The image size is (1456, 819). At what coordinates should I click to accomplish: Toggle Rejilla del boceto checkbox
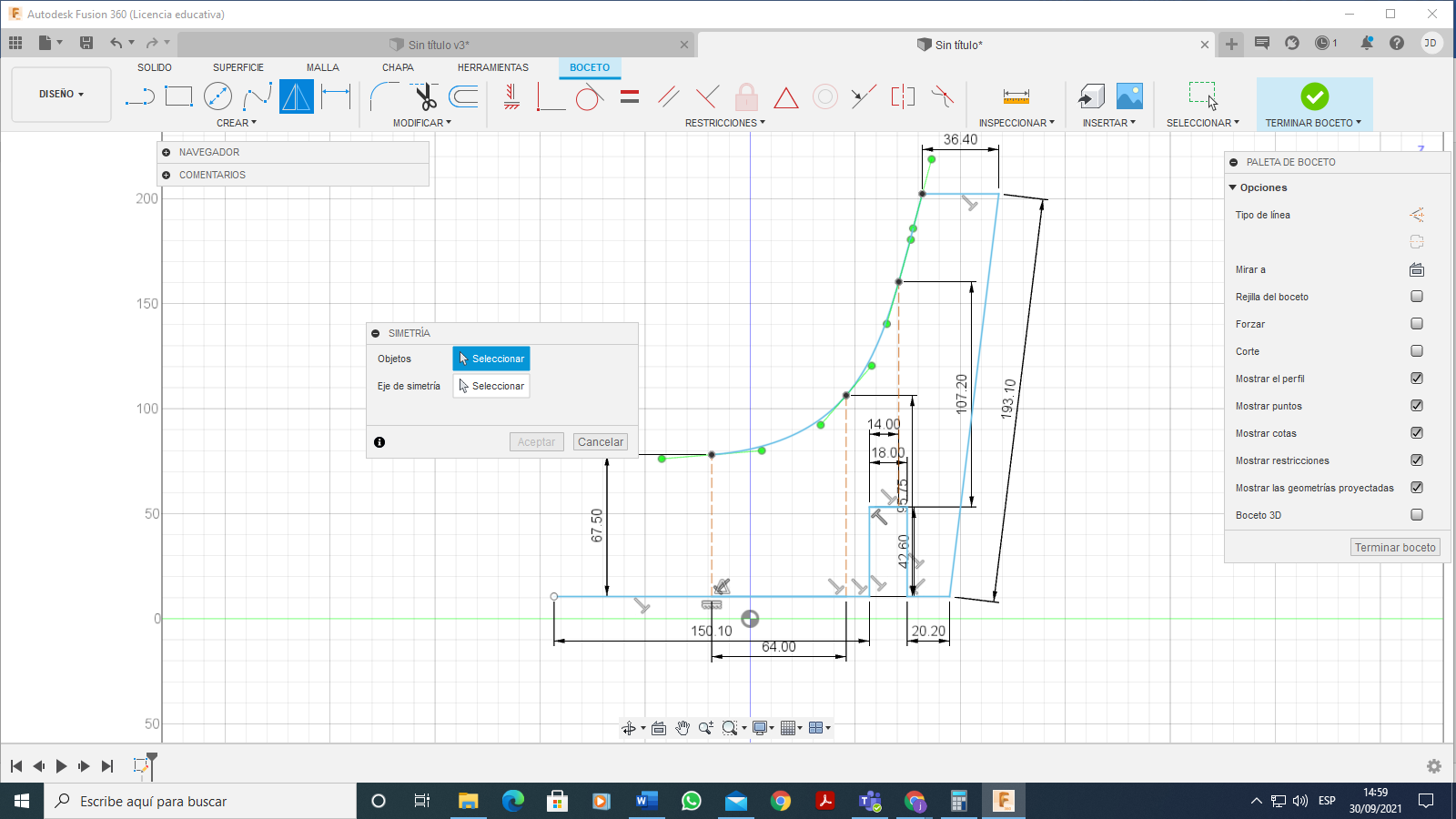[x=1417, y=297]
